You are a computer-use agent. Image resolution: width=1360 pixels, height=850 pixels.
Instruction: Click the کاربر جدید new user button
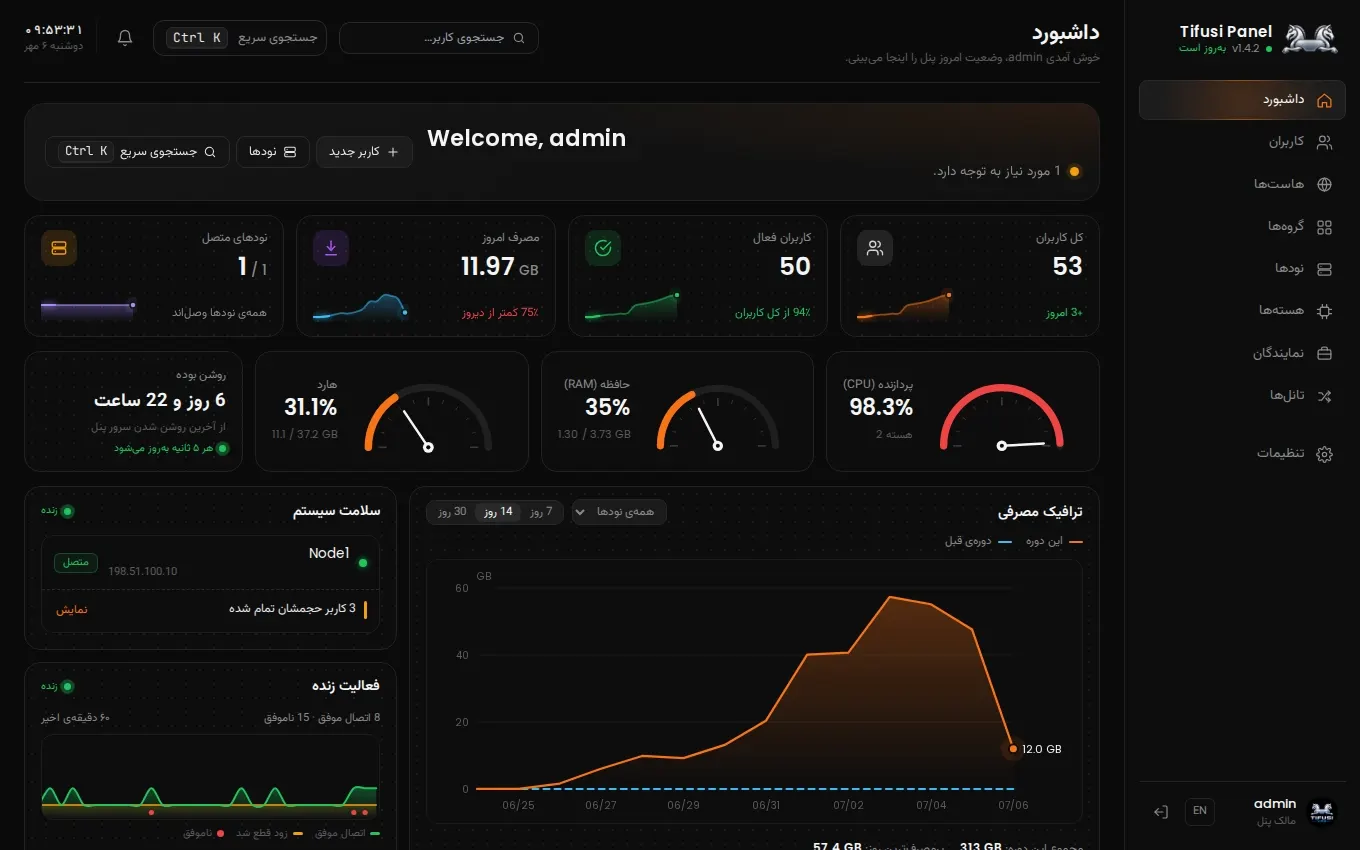364,152
